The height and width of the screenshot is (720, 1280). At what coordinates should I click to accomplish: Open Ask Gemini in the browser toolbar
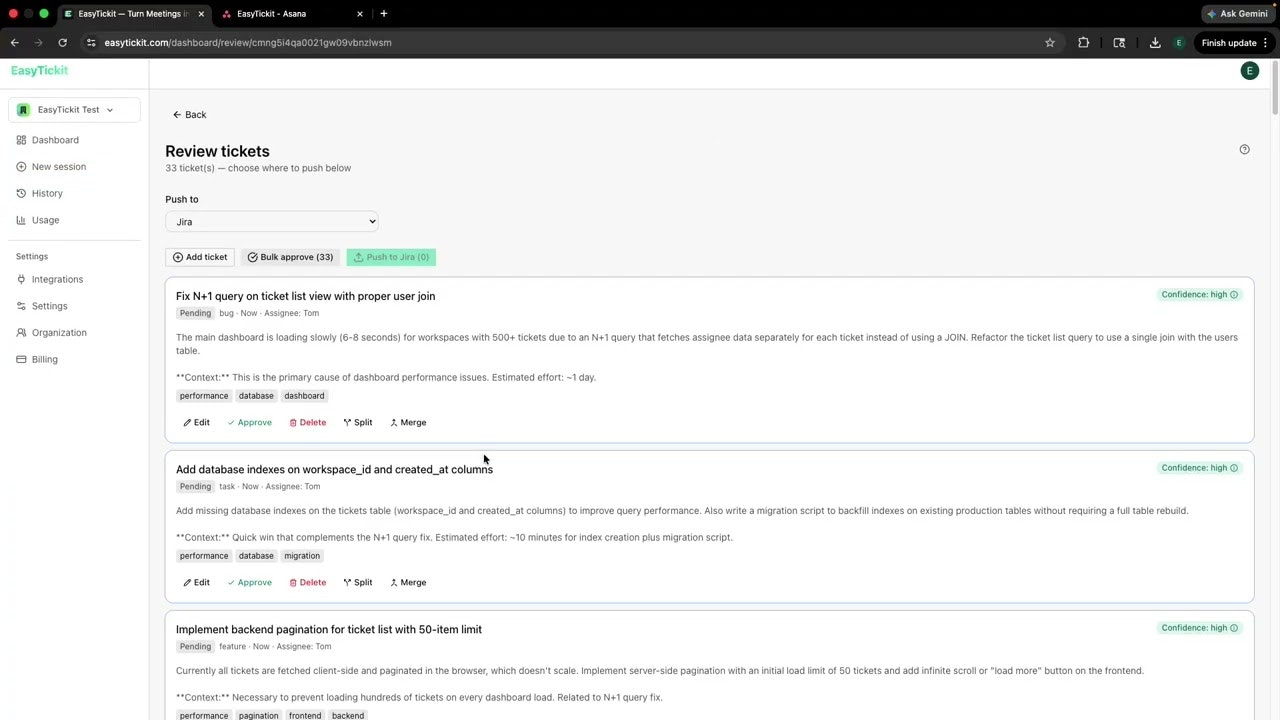coord(1238,13)
